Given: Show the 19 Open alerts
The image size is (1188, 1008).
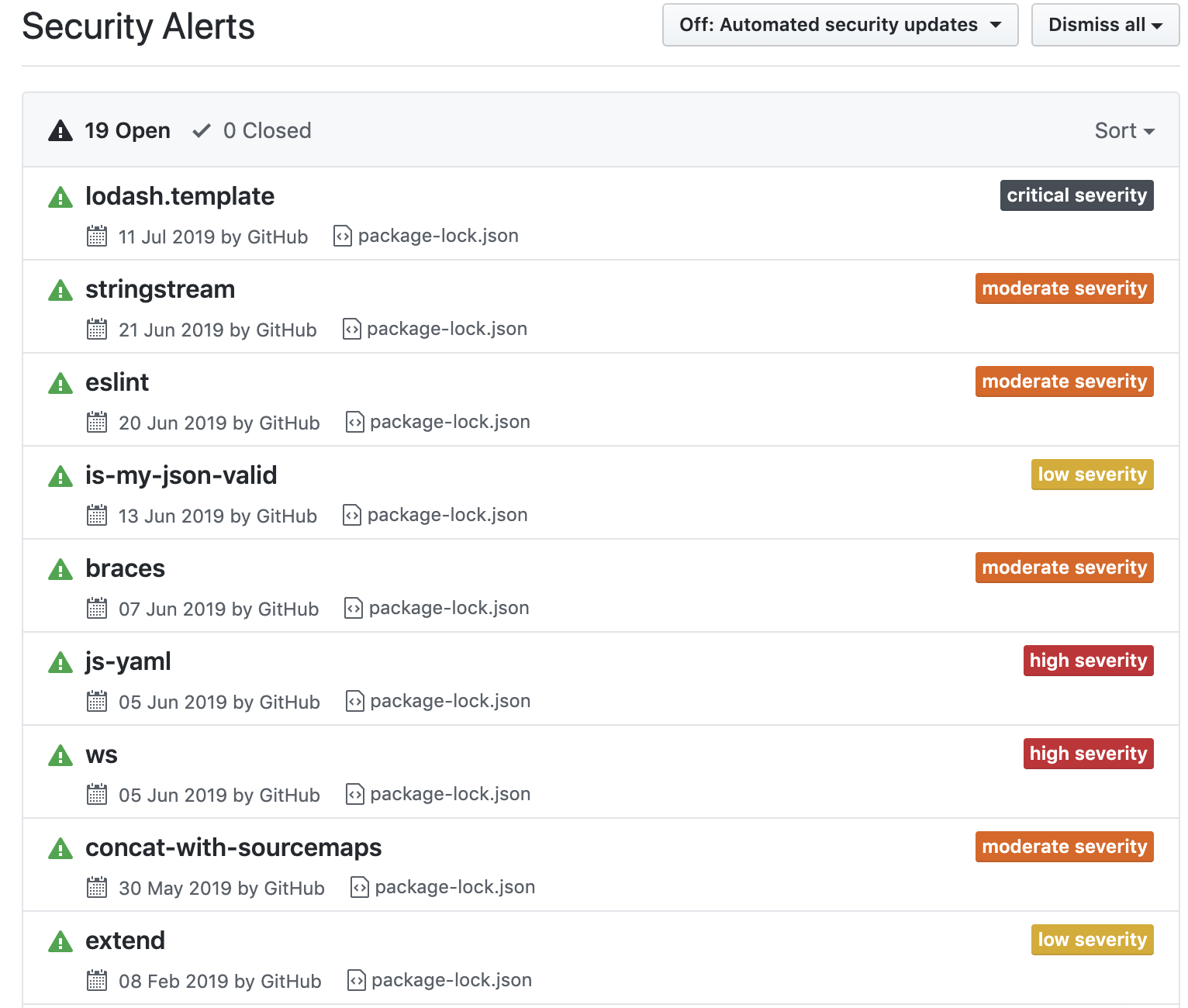Looking at the screenshot, I should pos(109,130).
